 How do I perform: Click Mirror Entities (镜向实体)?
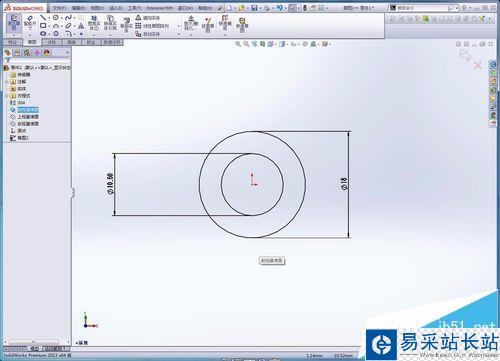147,18
